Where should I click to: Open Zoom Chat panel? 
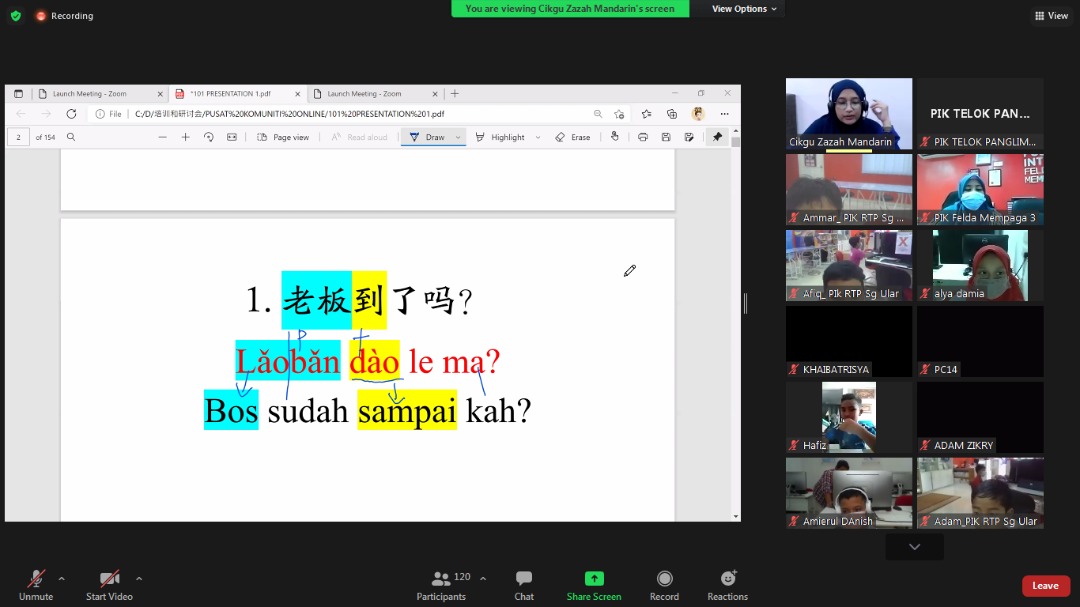(x=524, y=586)
